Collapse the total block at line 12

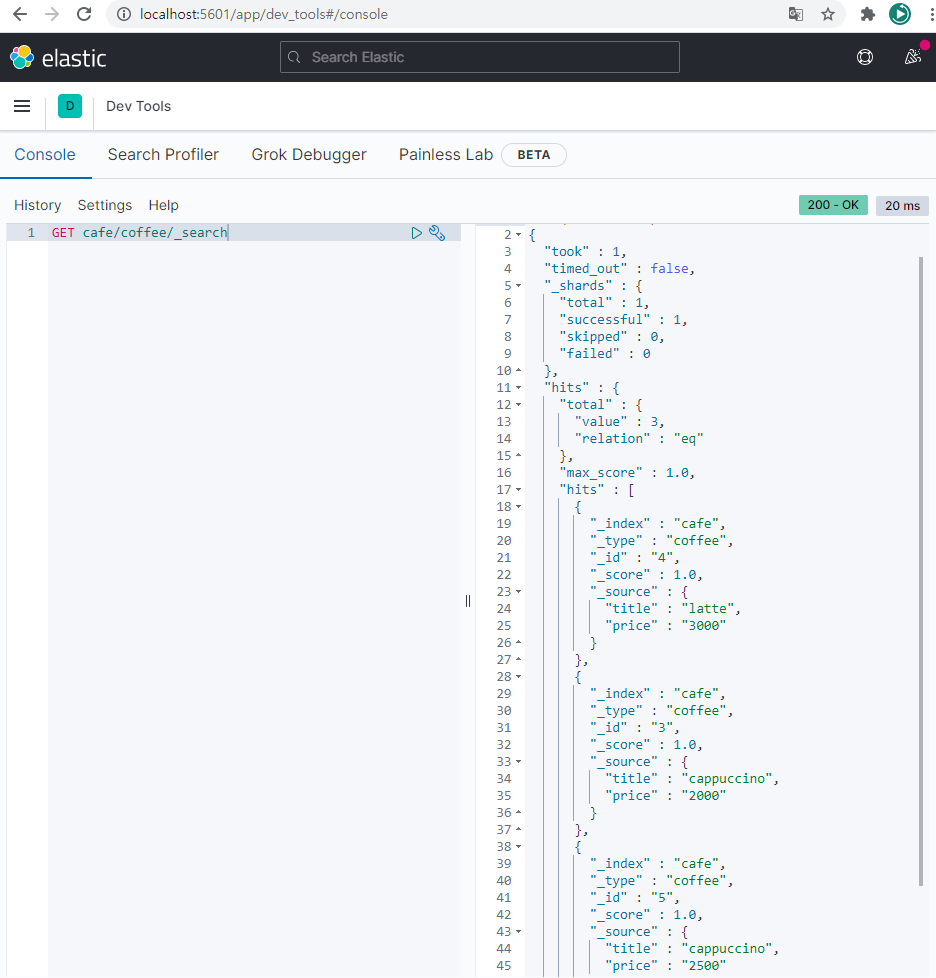518,405
